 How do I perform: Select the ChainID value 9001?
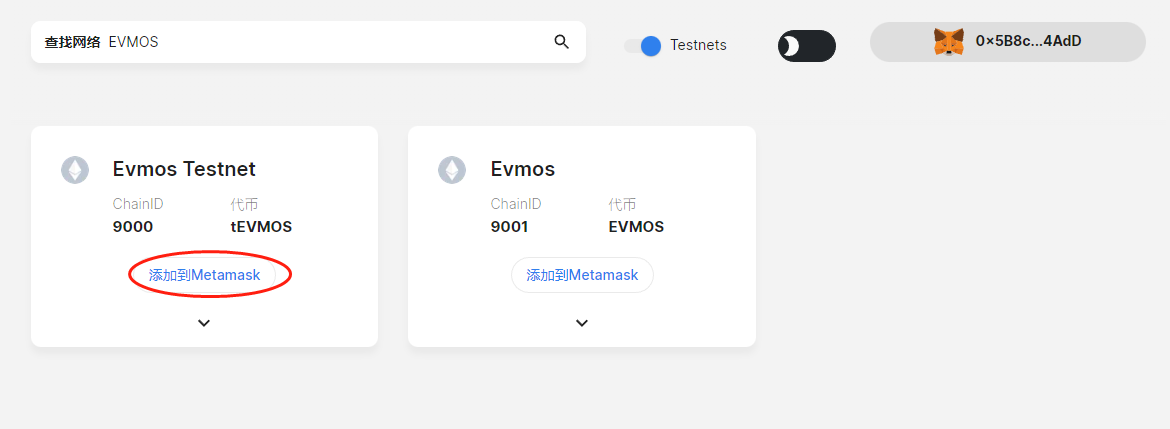509,227
